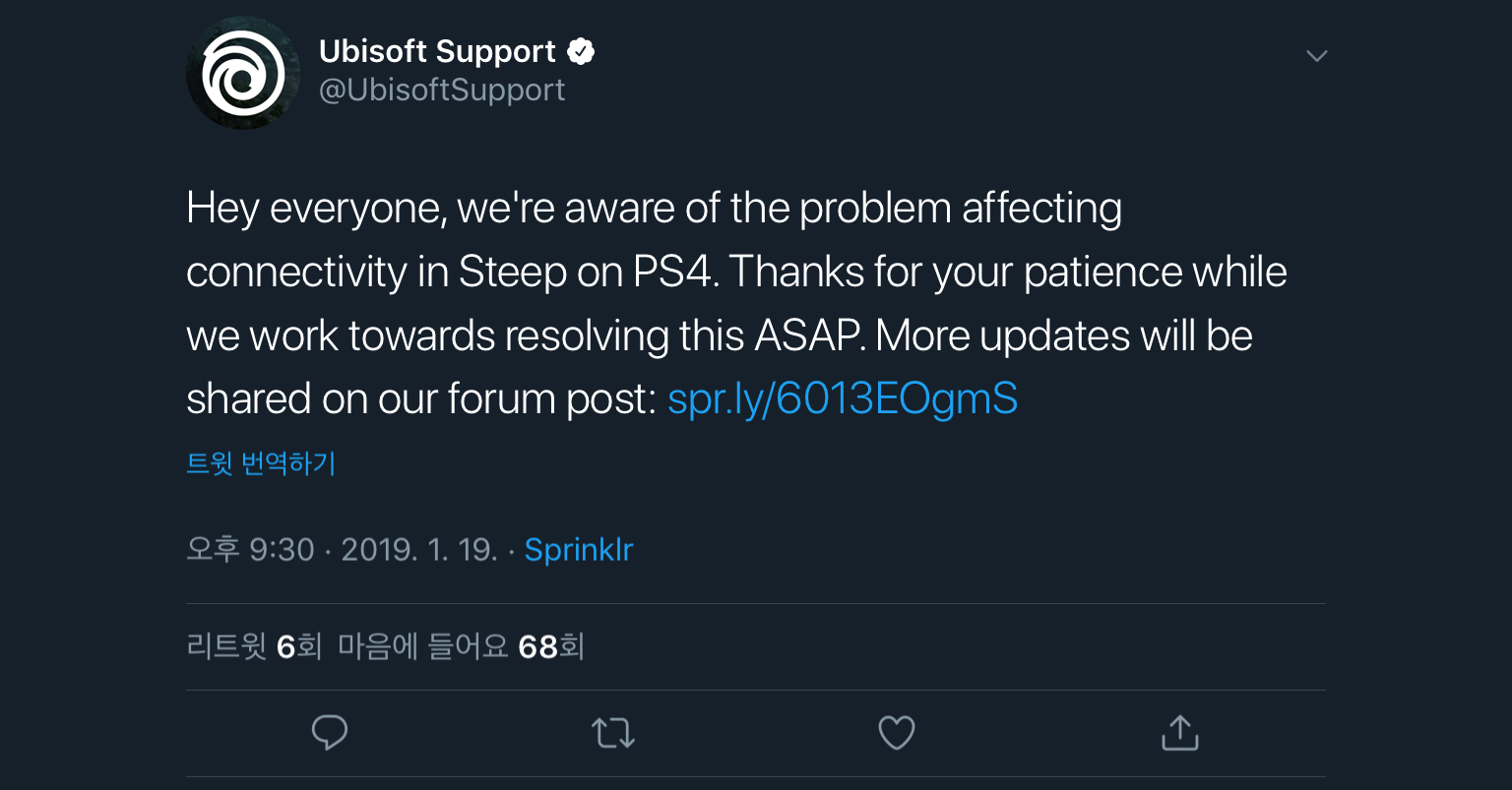Retweet this Ubisoft Support tweet

point(612,733)
